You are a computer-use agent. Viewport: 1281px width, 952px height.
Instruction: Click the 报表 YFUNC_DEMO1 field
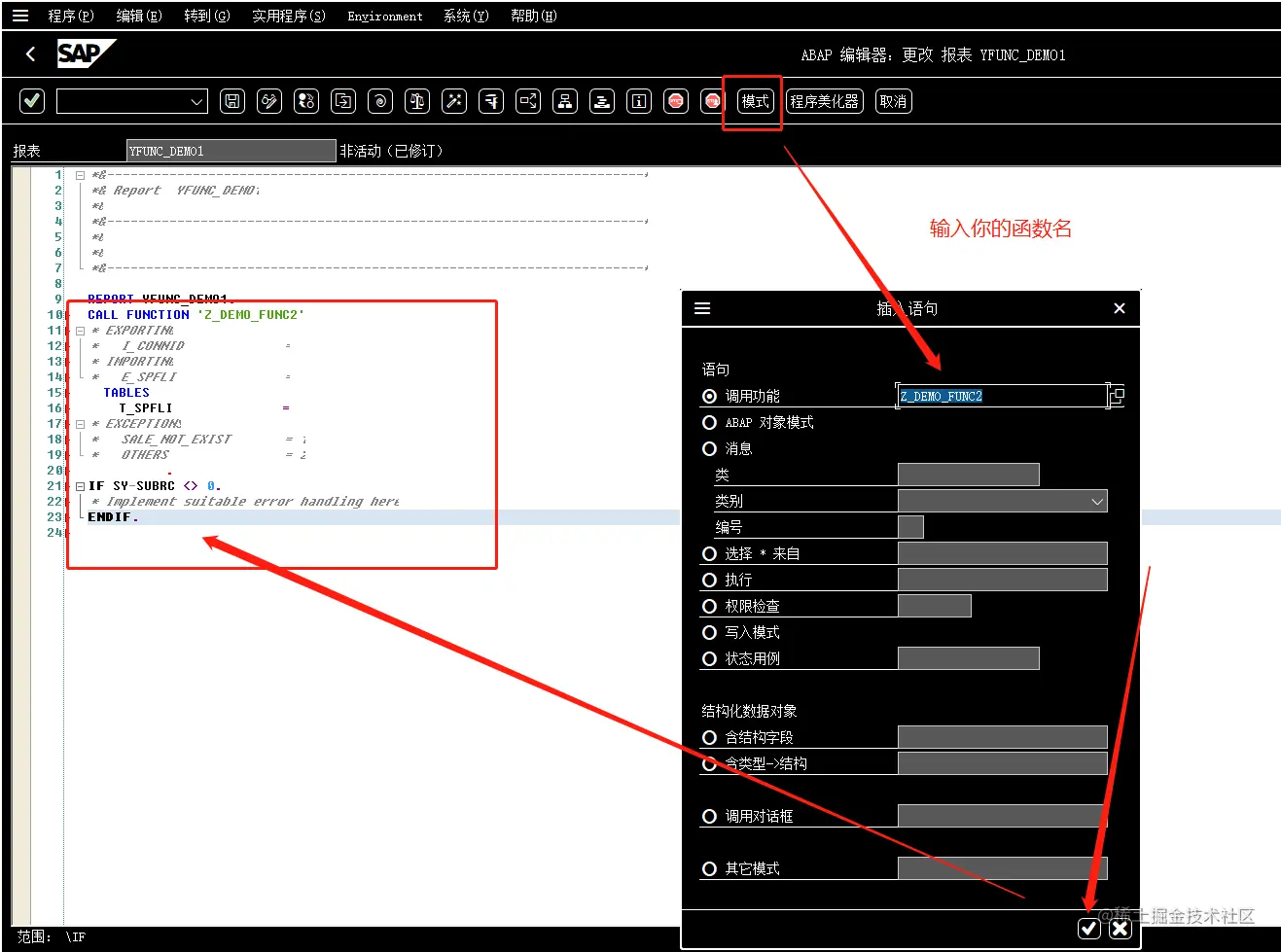click(x=231, y=151)
